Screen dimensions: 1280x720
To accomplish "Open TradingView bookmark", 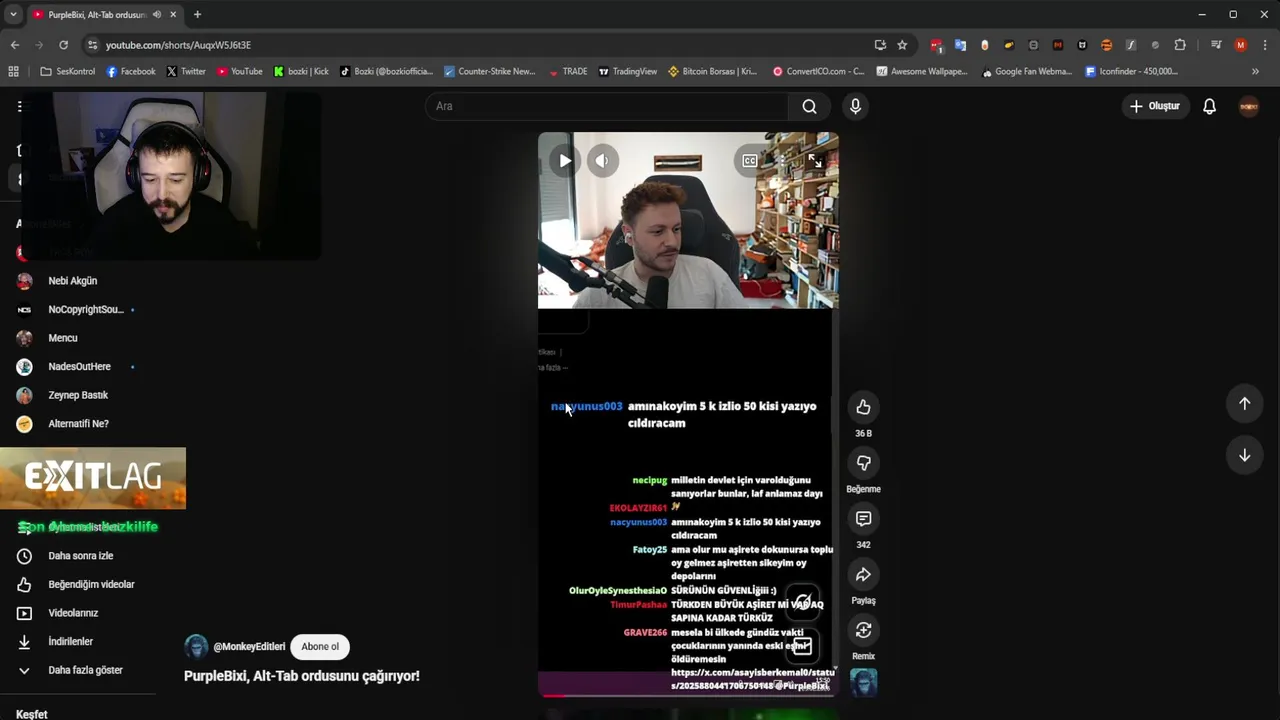I will click(628, 71).
